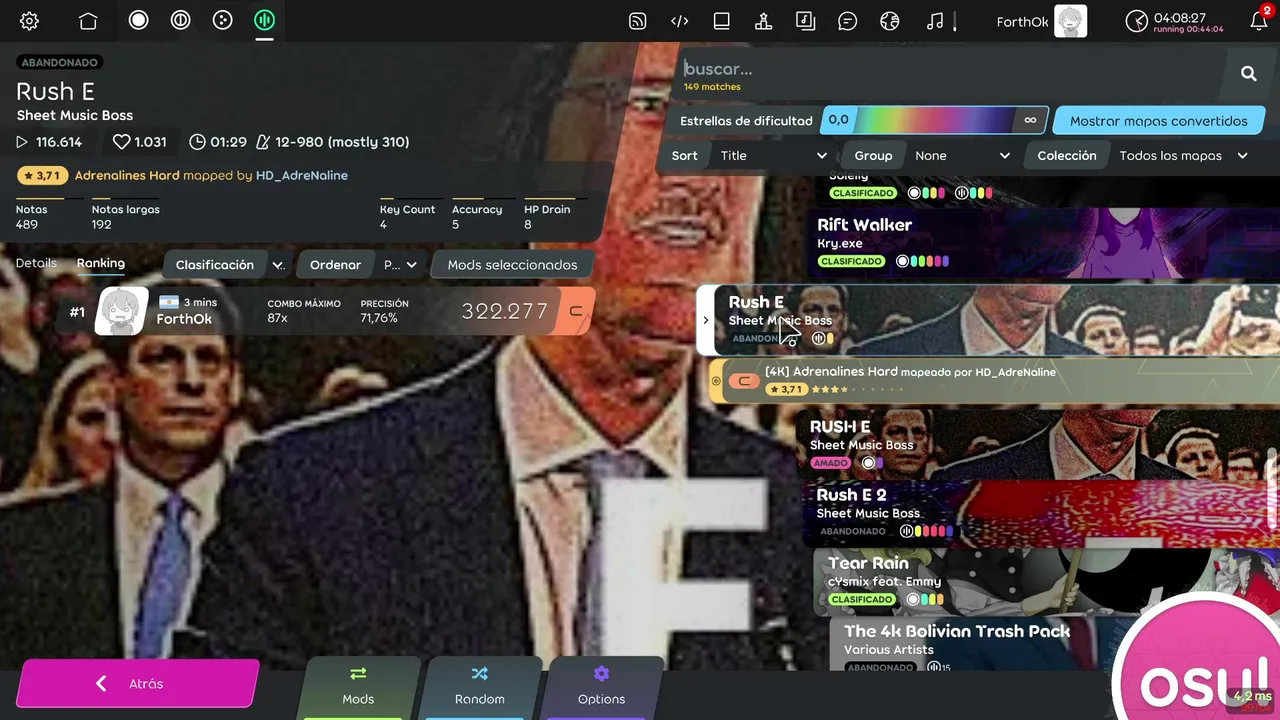Toggle Mostrar mapas convertidos
Image resolution: width=1280 pixels, height=720 pixels.
(x=1158, y=121)
